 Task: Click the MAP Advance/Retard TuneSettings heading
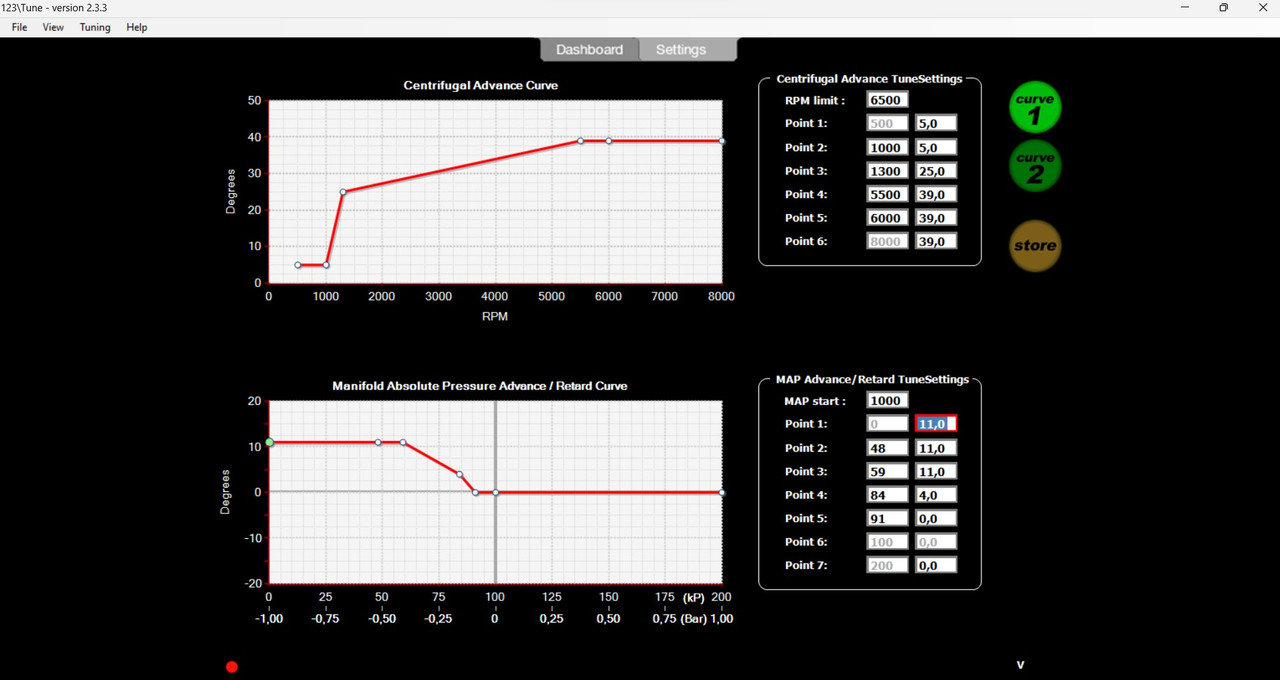pos(872,379)
